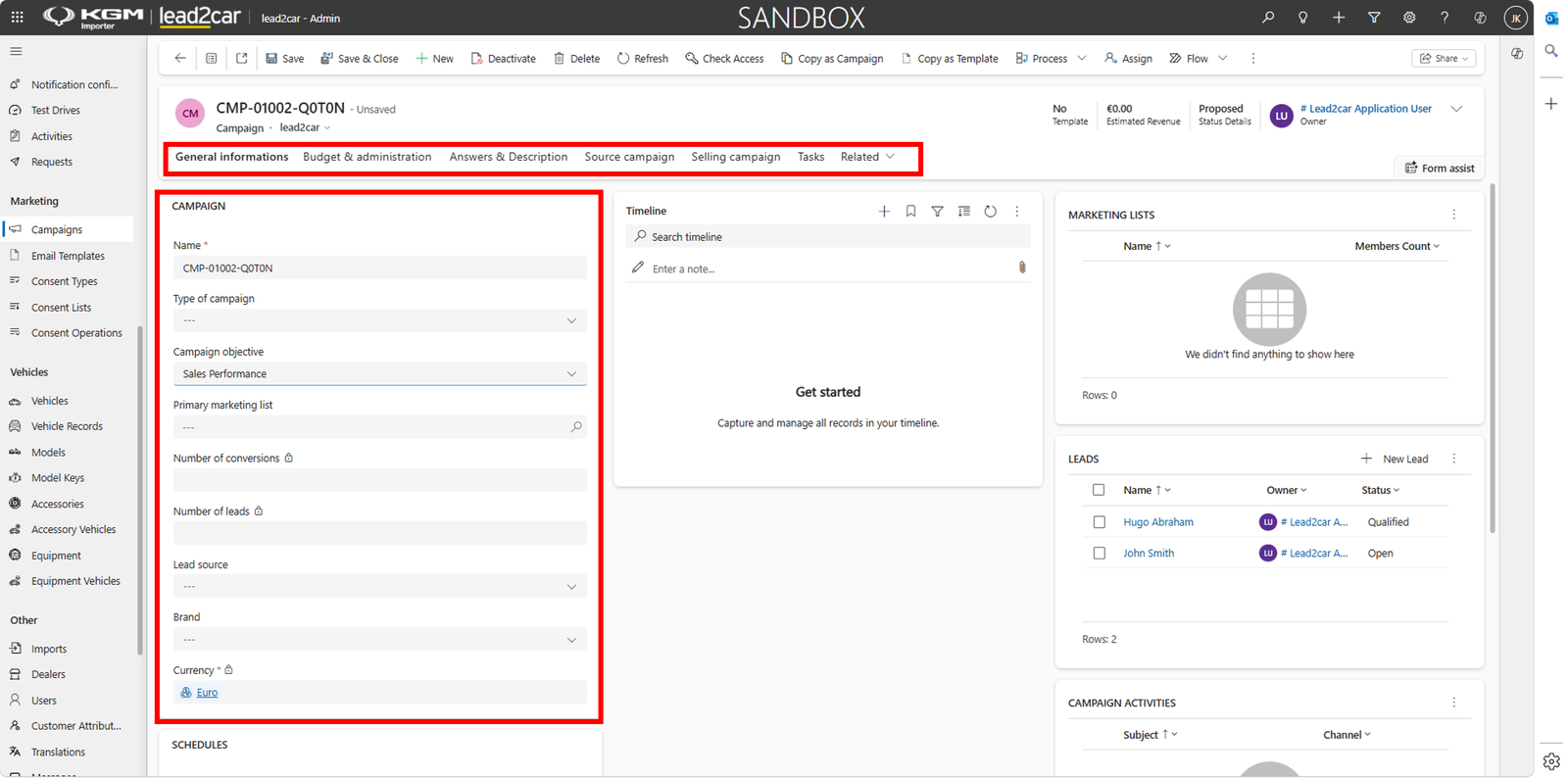Open the Brand dropdown
This screenshot has height=778, width=1568.
[380, 639]
